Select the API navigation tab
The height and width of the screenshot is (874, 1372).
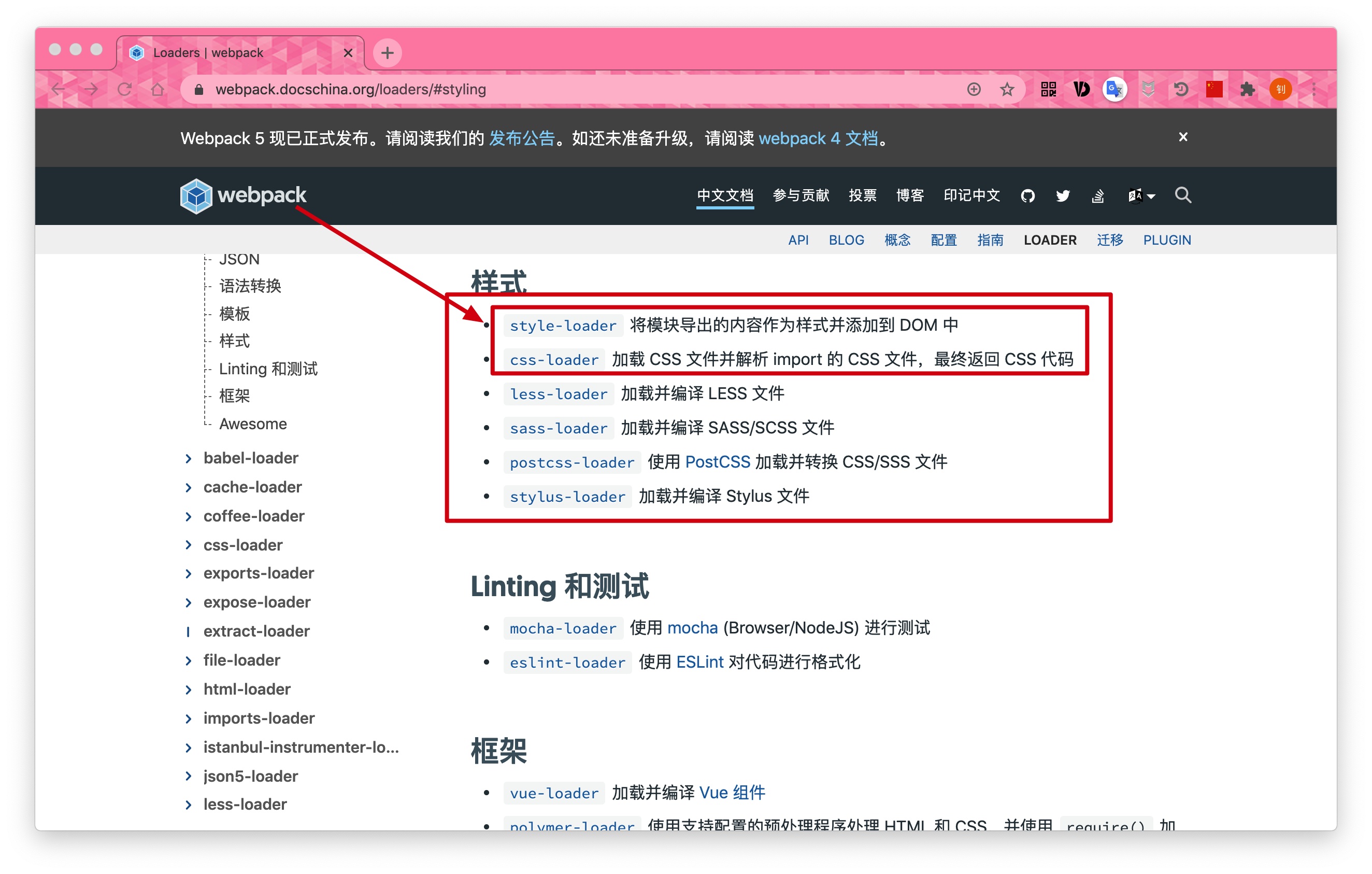[798, 240]
